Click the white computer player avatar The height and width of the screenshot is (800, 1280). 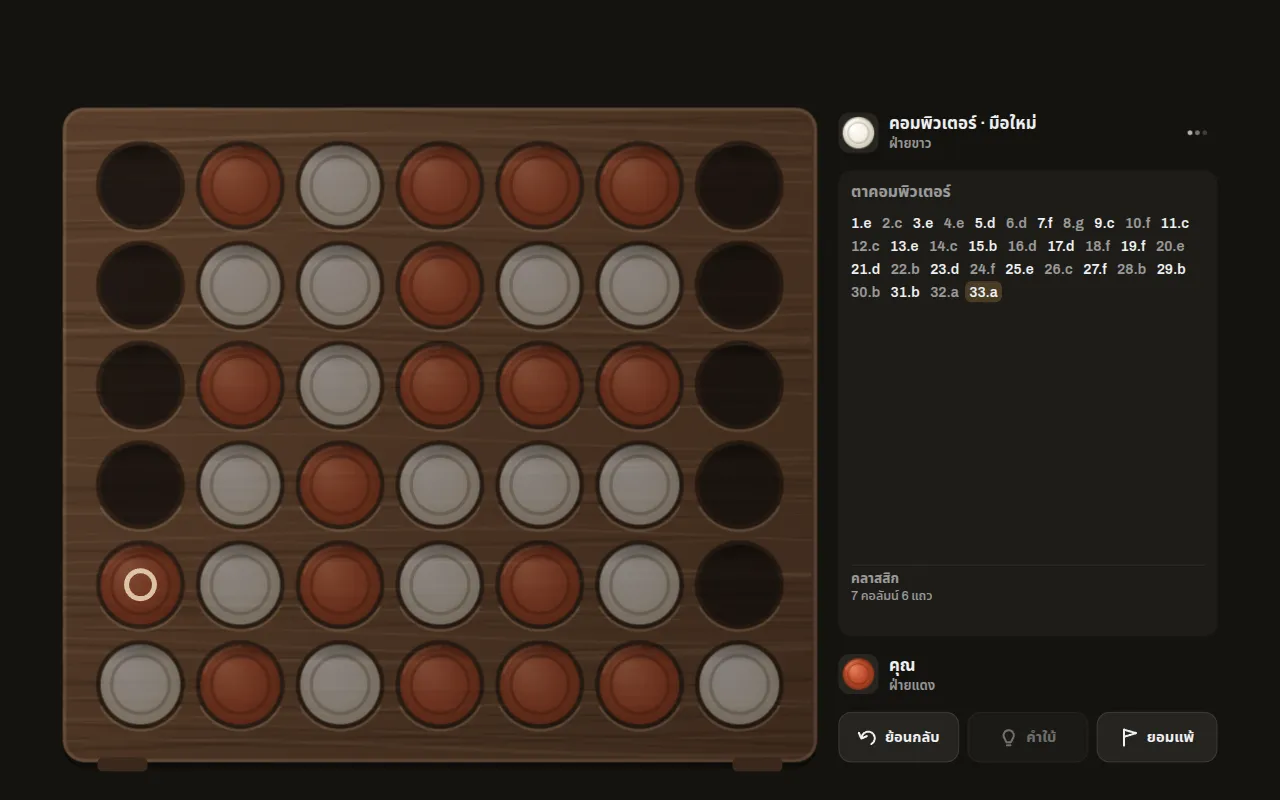click(x=858, y=133)
